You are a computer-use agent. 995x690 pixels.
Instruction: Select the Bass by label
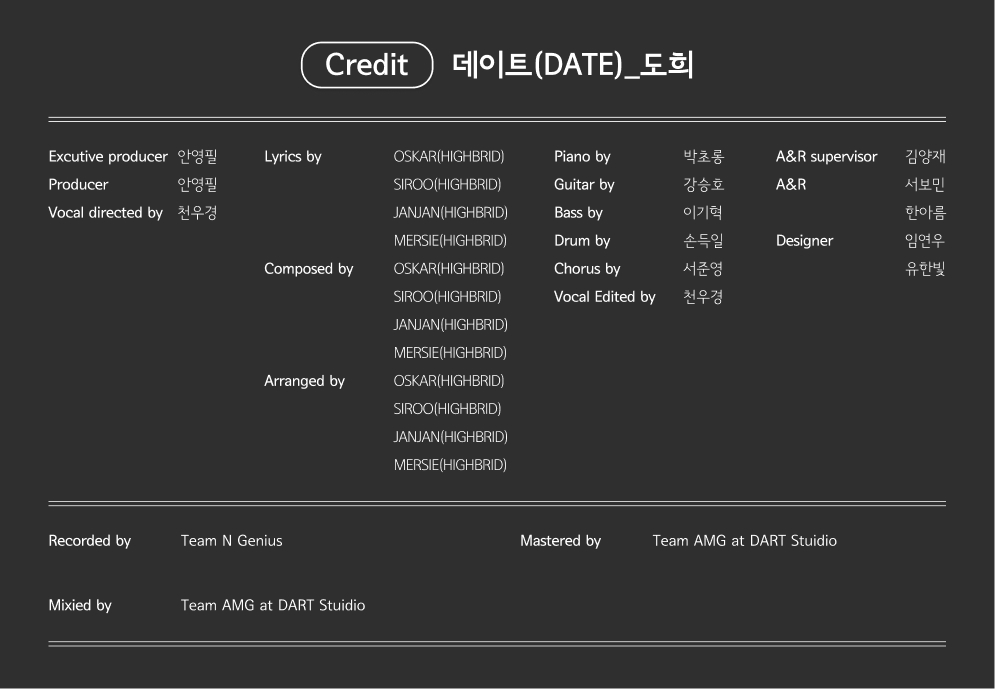coord(578,213)
